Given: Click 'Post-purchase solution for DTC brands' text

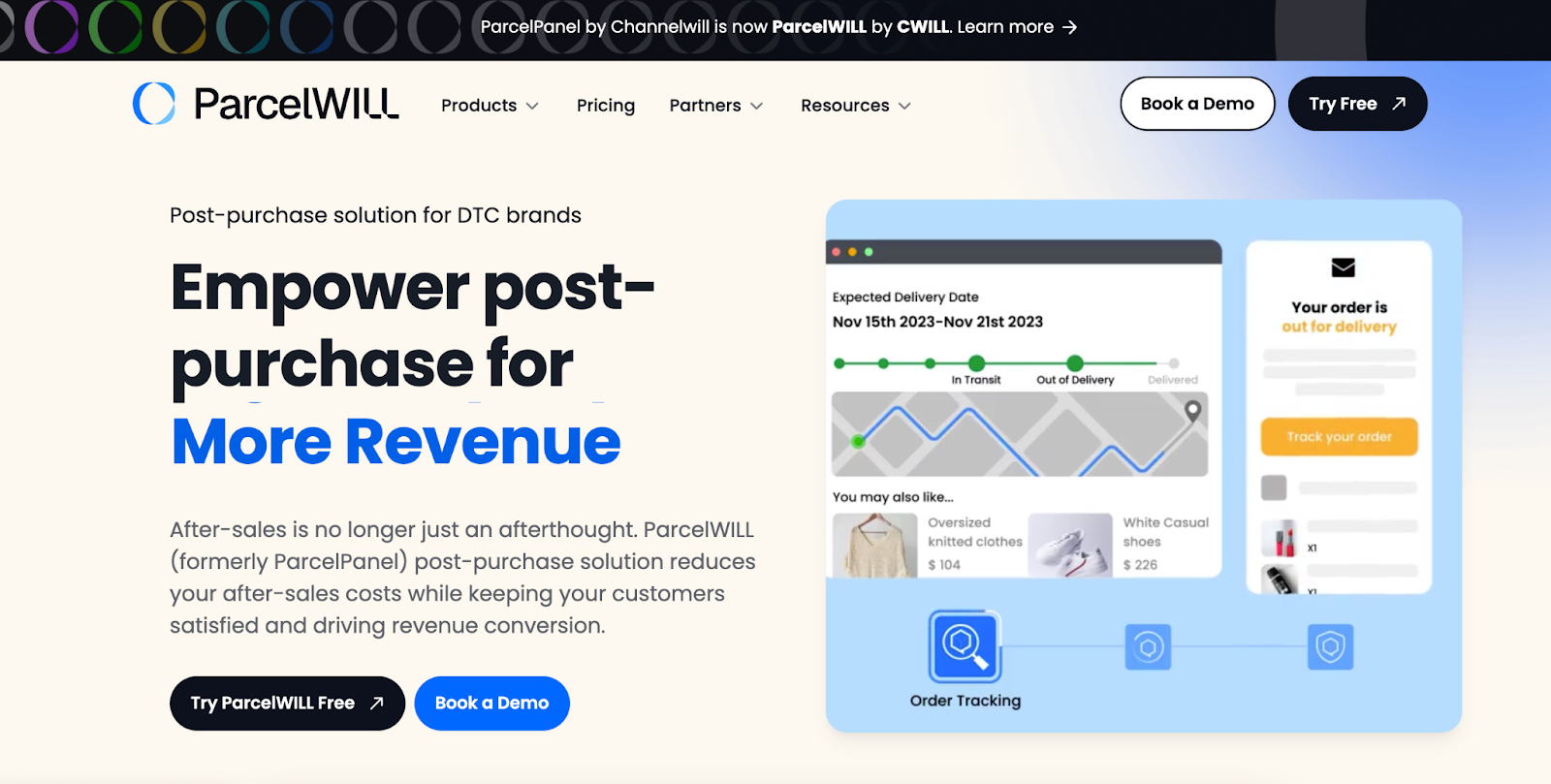Looking at the screenshot, I should tap(375, 215).
